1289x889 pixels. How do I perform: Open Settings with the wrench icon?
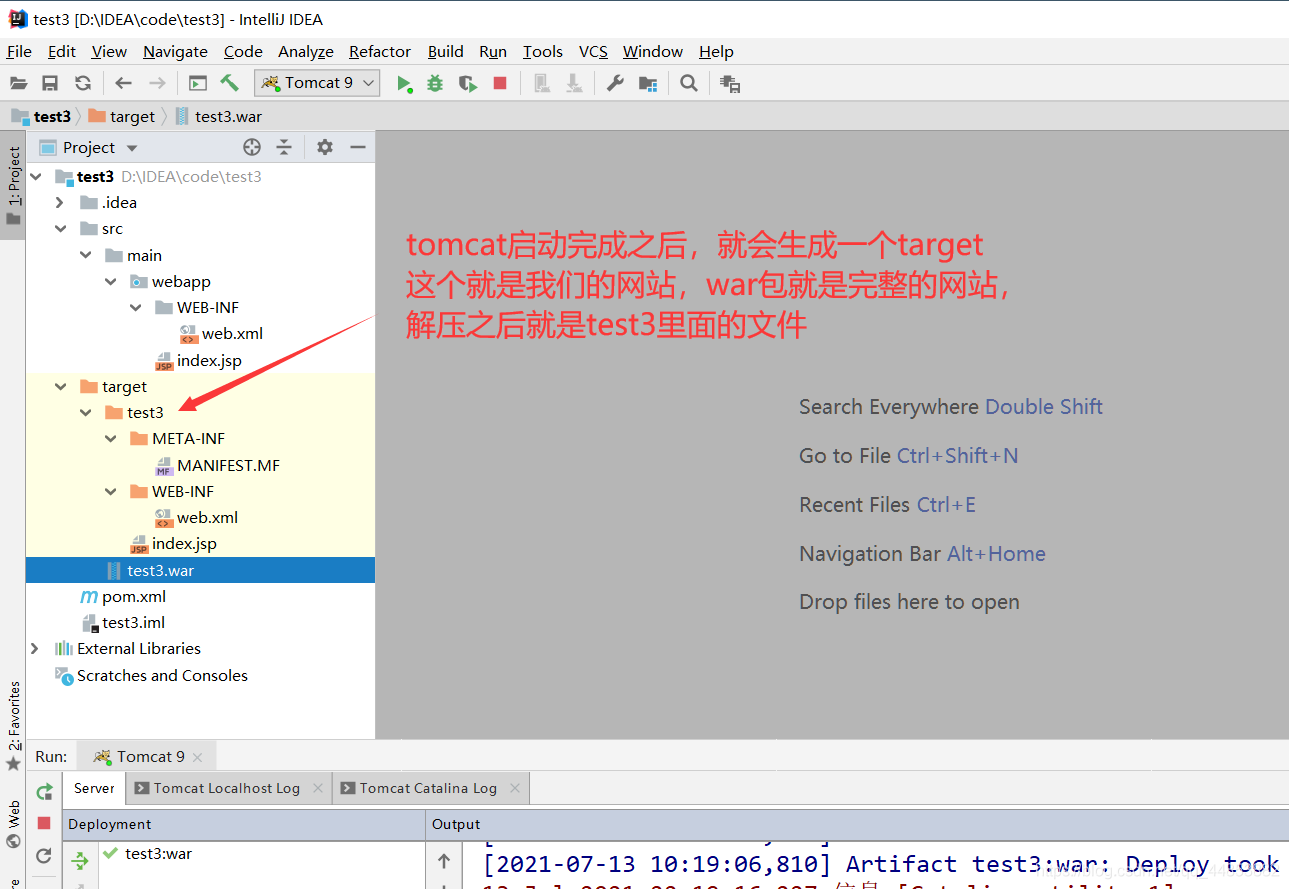tap(615, 83)
